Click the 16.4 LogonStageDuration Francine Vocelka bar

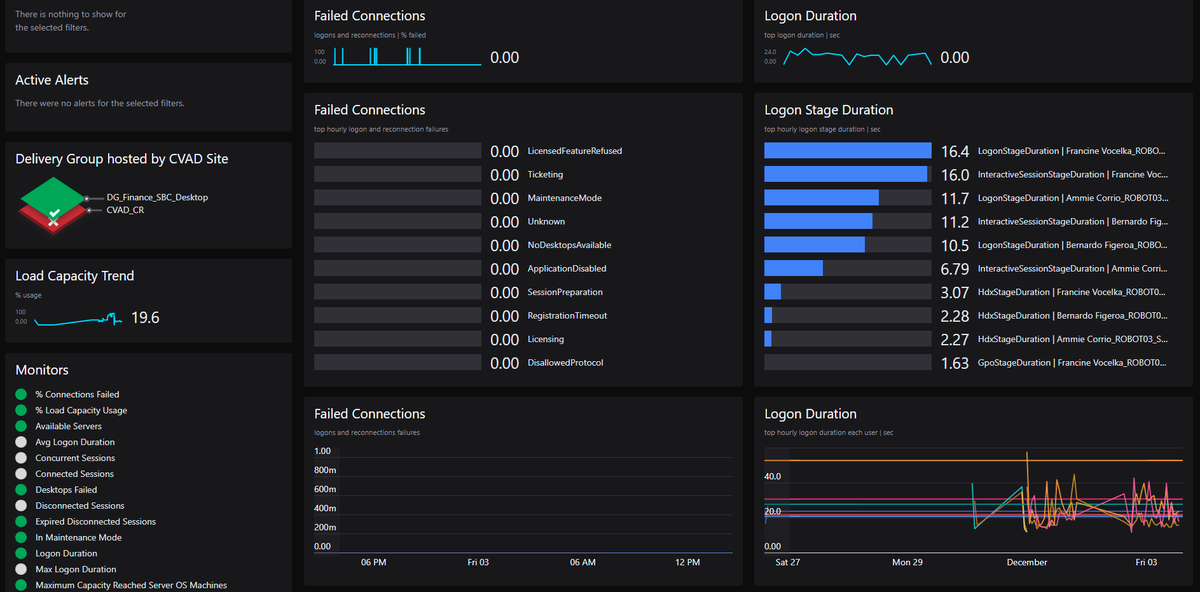coord(848,151)
